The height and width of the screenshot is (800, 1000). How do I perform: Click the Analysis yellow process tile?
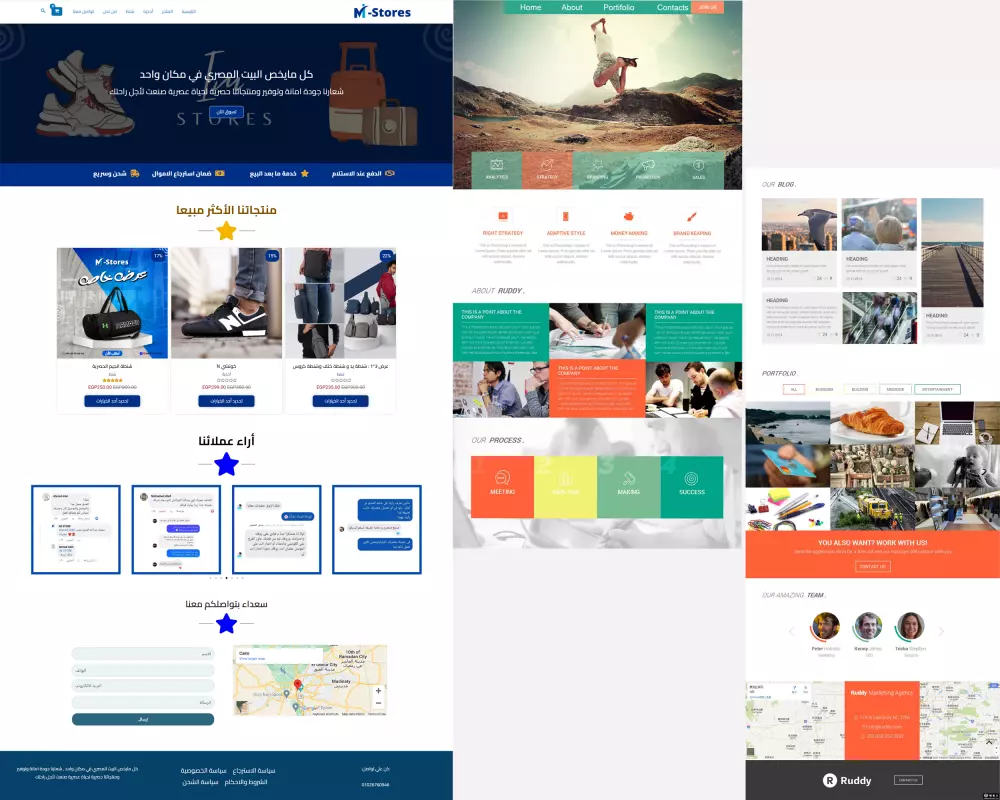pyautogui.click(x=565, y=487)
